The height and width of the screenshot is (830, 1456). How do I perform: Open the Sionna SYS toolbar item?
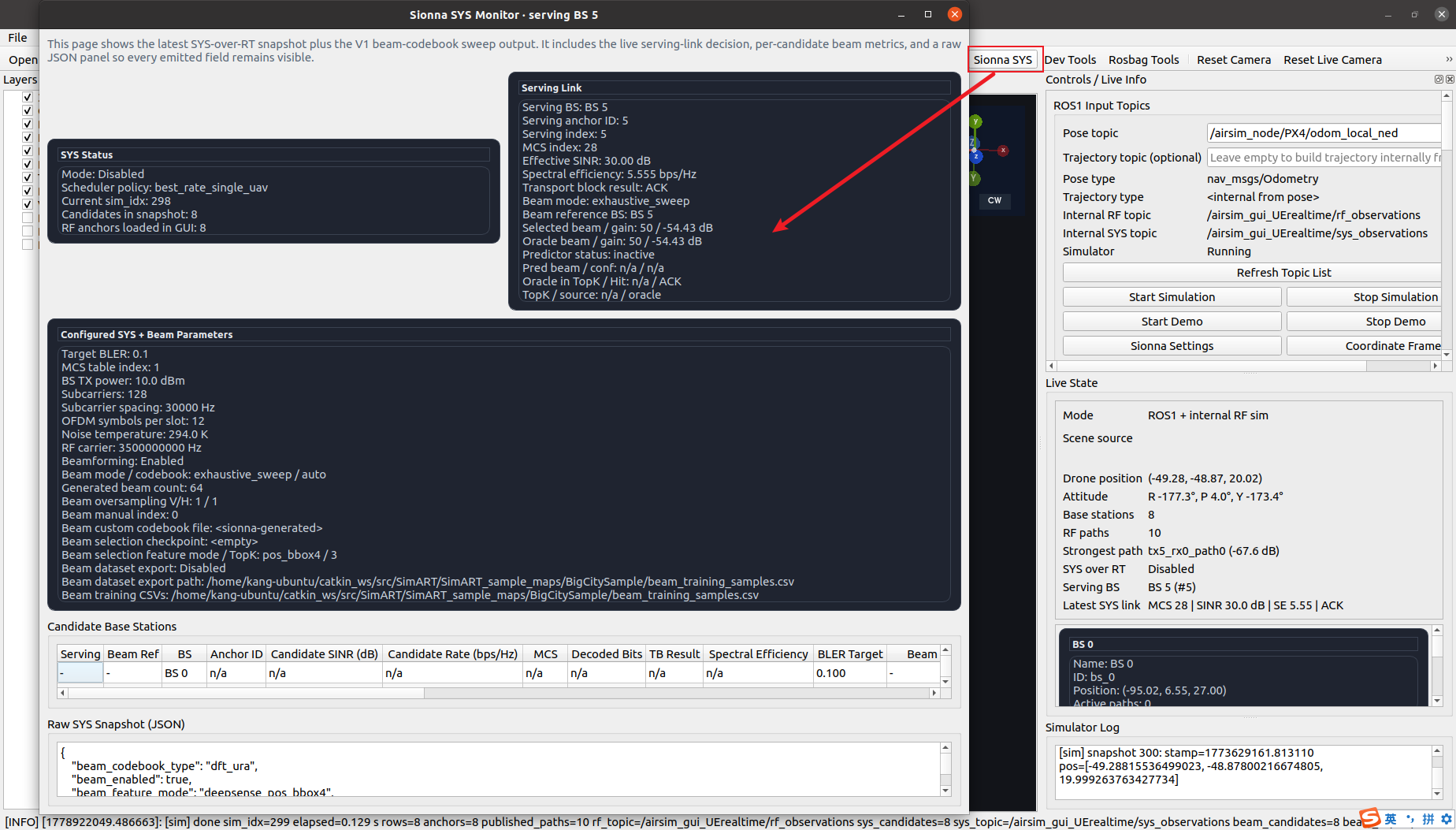point(1003,60)
